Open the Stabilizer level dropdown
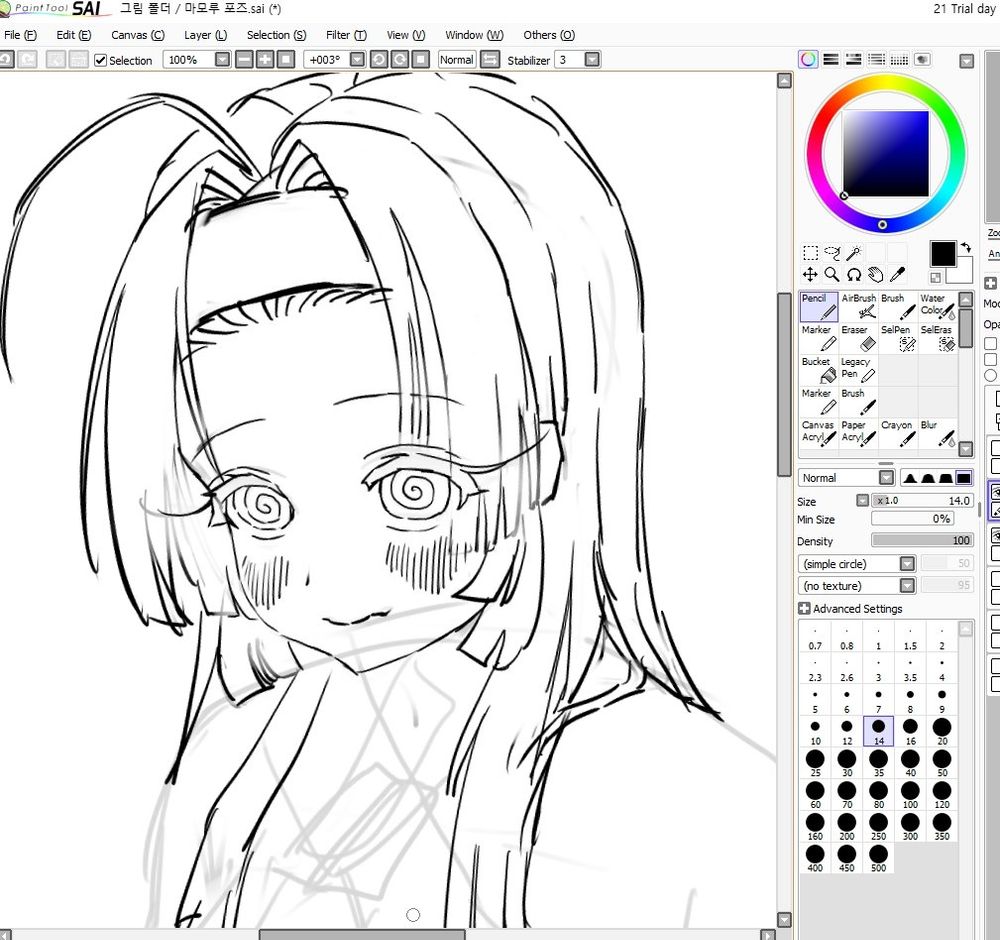The height and width of the screenshot is (940, 1000). (592, 60)
